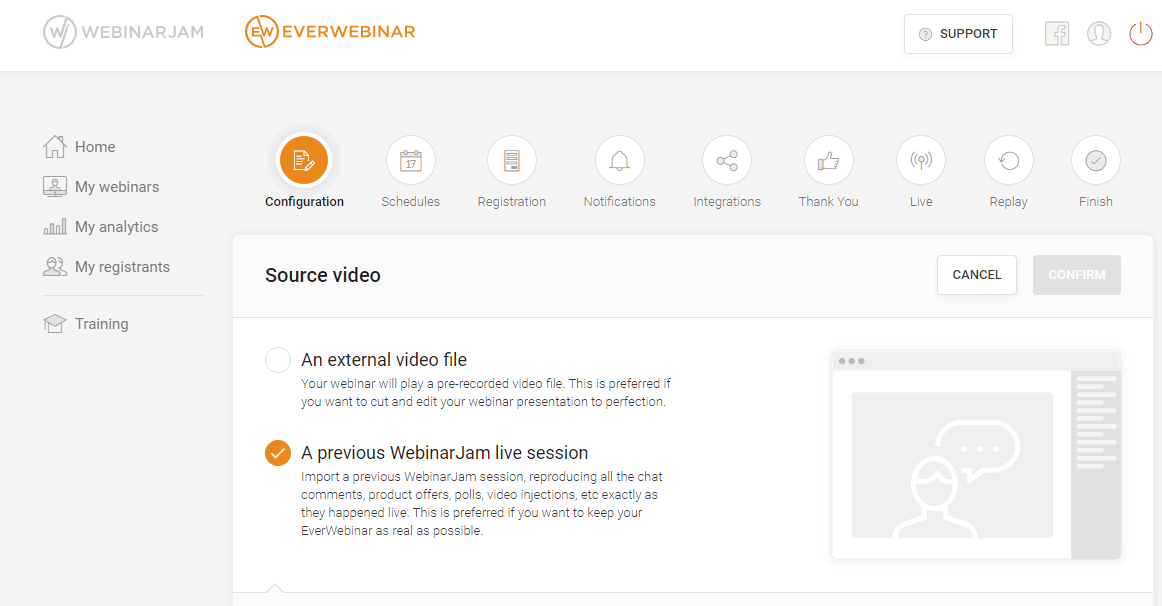Click the Thank You thumbs-up icon
The height and width of the screenshot is (606, 1162).
coord(829,160)
